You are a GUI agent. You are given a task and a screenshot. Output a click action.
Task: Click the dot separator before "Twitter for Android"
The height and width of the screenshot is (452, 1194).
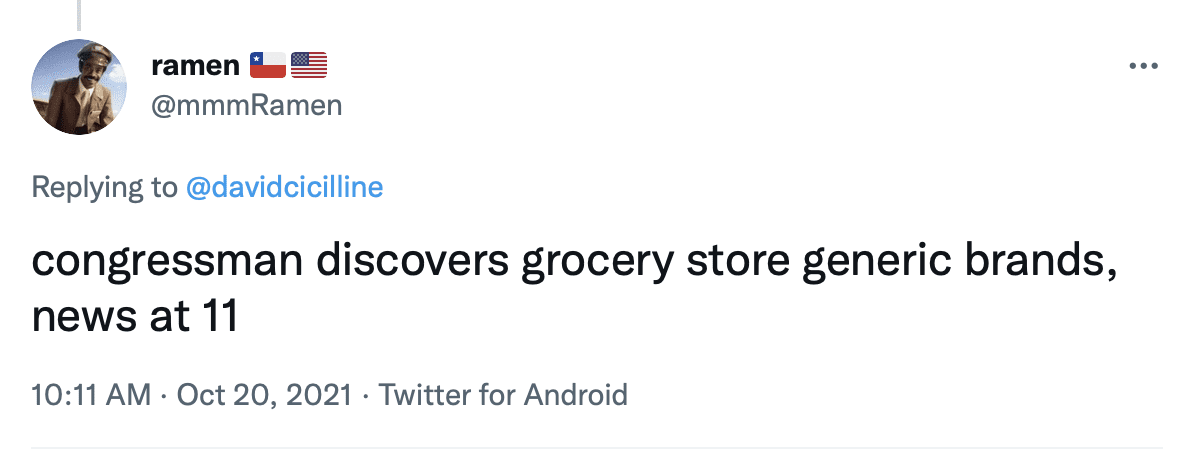tap(365, 395)
